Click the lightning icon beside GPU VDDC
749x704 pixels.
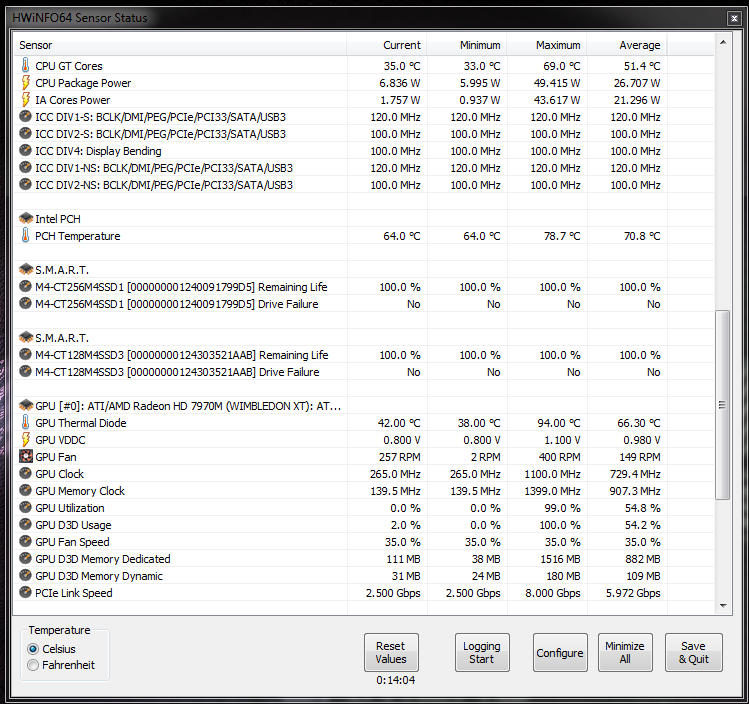coord(25,440)
